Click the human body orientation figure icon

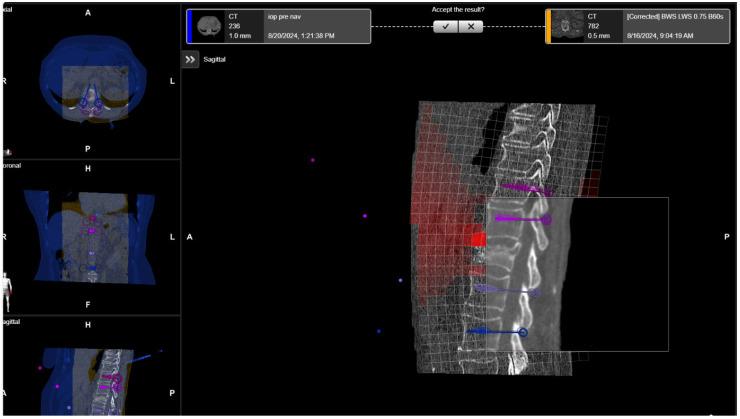[x=9, y=290]
